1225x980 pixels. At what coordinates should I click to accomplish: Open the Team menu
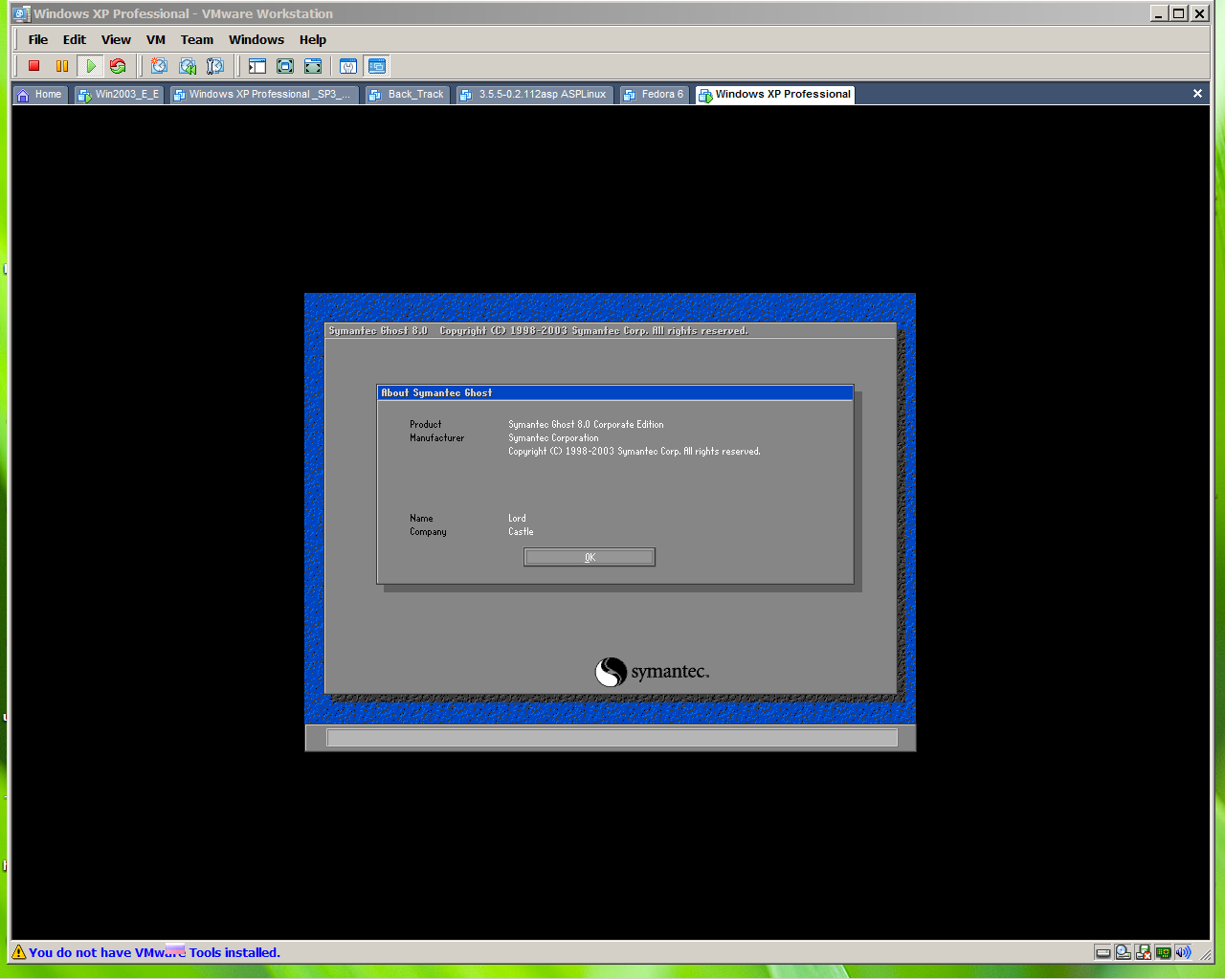[197, 39]
